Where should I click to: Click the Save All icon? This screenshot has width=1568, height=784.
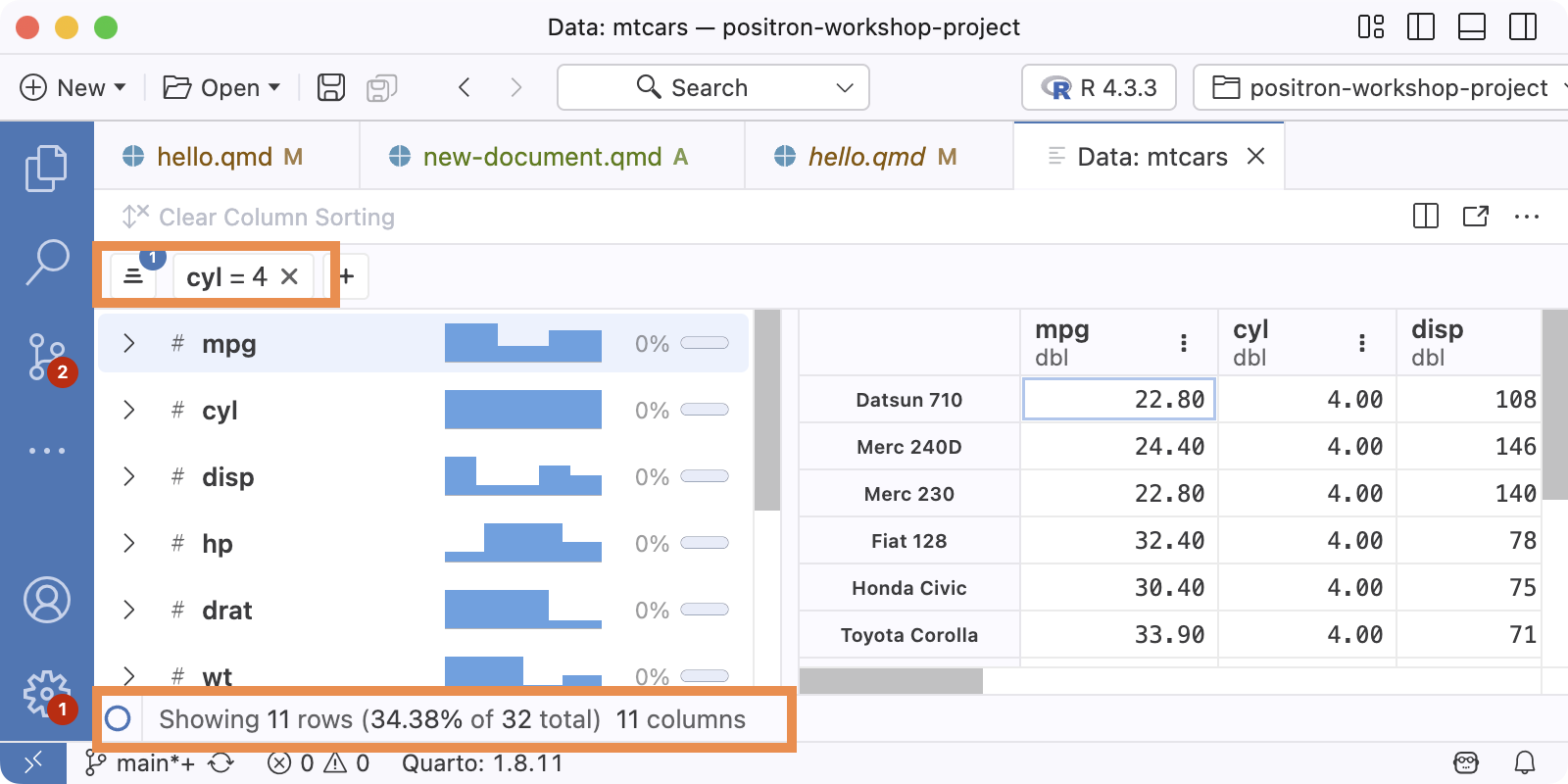coord(381,87)
